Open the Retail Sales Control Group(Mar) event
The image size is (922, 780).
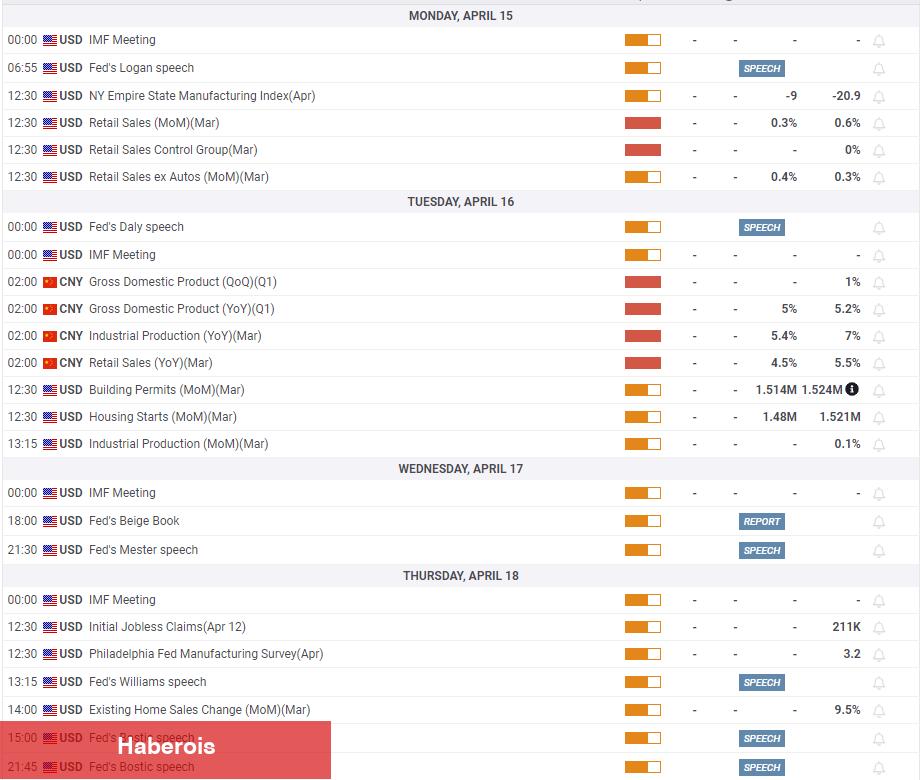[173, 150]
